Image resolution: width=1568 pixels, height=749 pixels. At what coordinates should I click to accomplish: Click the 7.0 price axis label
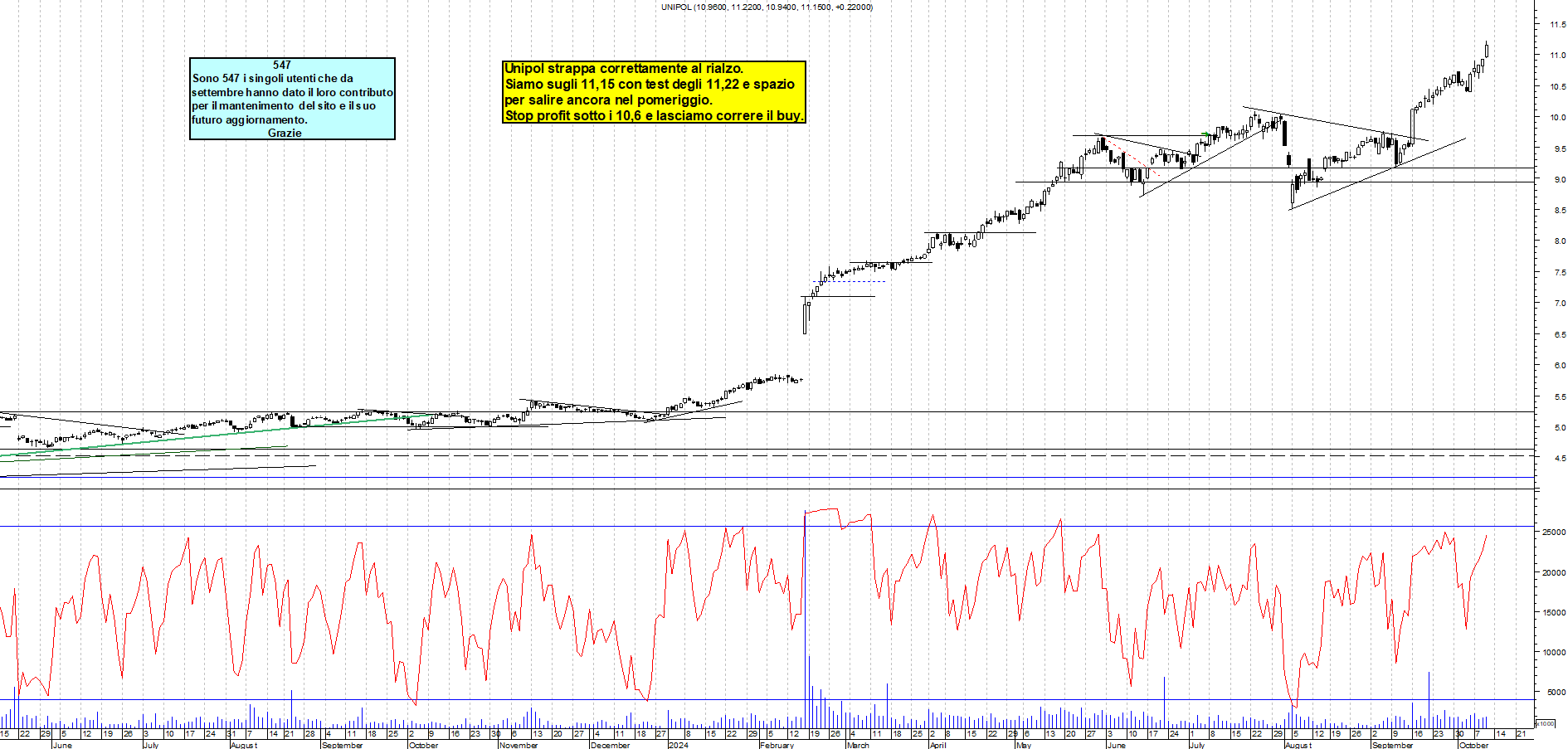coord(1560,304)
